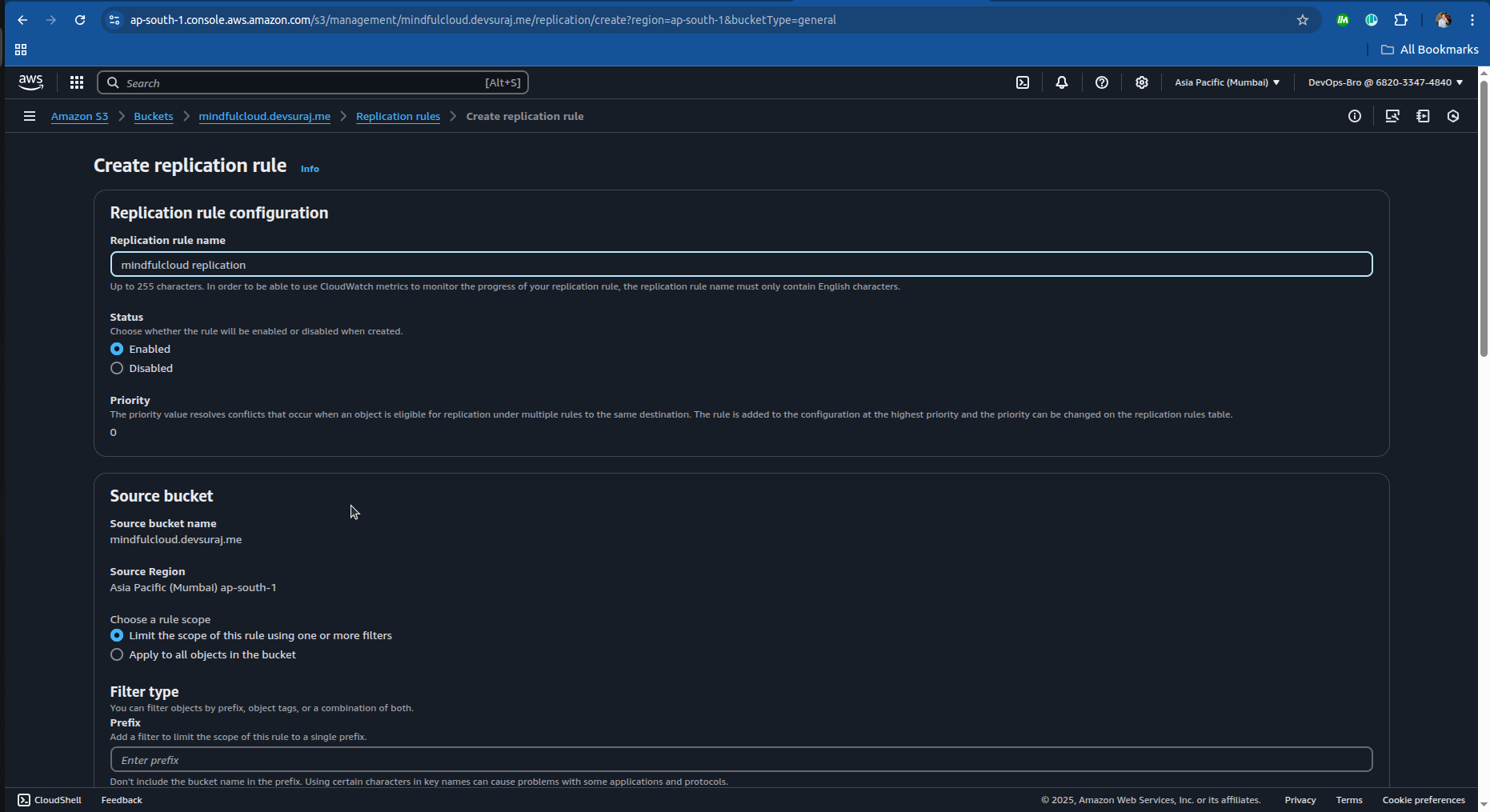Open the Privacy footer link
Screen dimensions: 1490x812
pos(1300,800)
